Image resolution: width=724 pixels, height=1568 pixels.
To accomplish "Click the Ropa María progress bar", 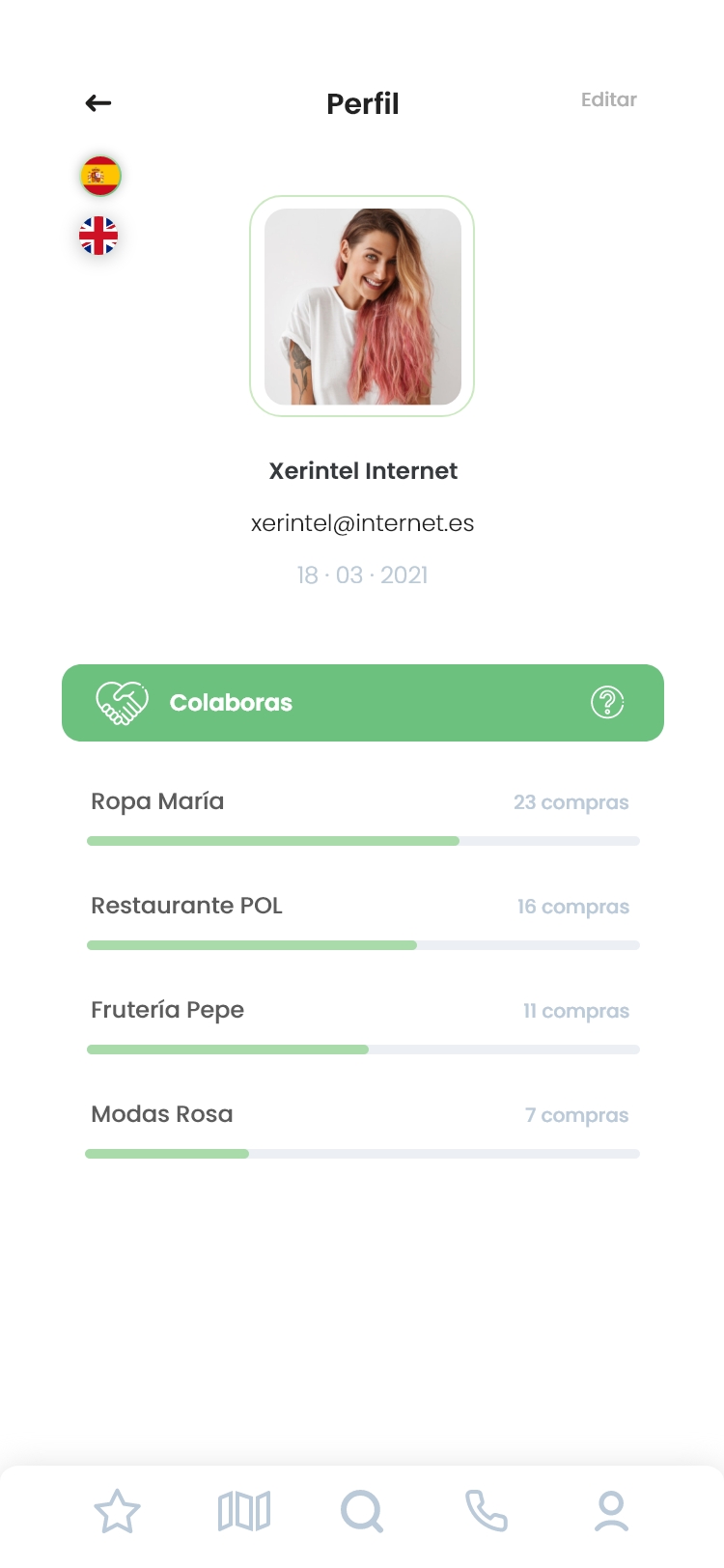I will pyautogui.click(x=363, y=841).
